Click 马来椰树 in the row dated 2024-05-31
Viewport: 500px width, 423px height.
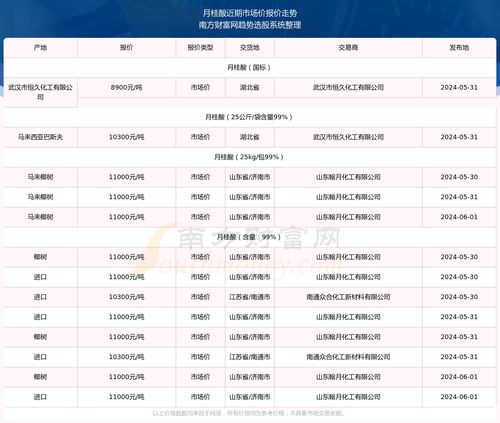(40, 197)
